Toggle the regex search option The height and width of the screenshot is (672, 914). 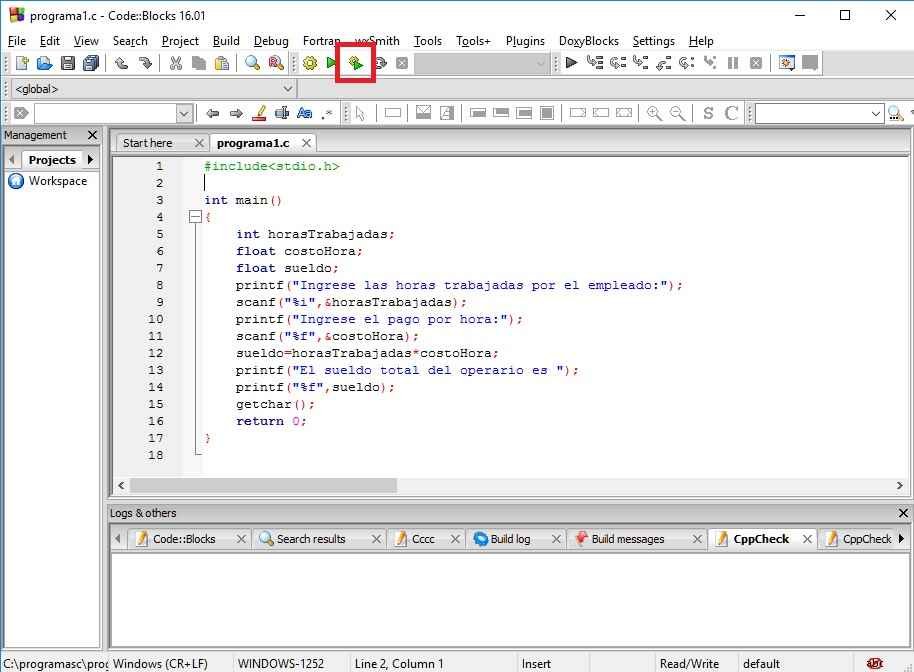[328, 114]
